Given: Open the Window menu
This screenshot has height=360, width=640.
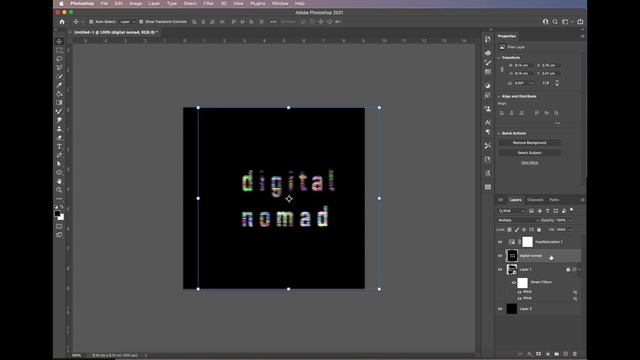Looking at the screenshot, I should (x=280, y=3).
